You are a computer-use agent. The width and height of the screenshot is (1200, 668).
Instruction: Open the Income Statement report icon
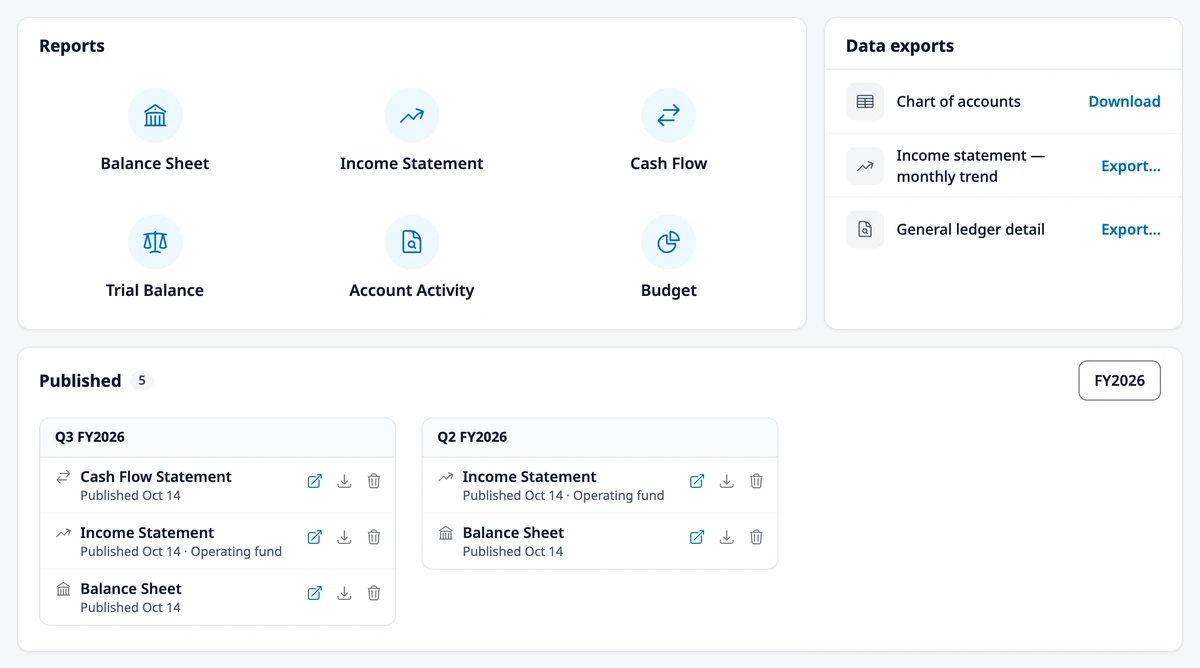pyautogui.click(x=412, y=116)
